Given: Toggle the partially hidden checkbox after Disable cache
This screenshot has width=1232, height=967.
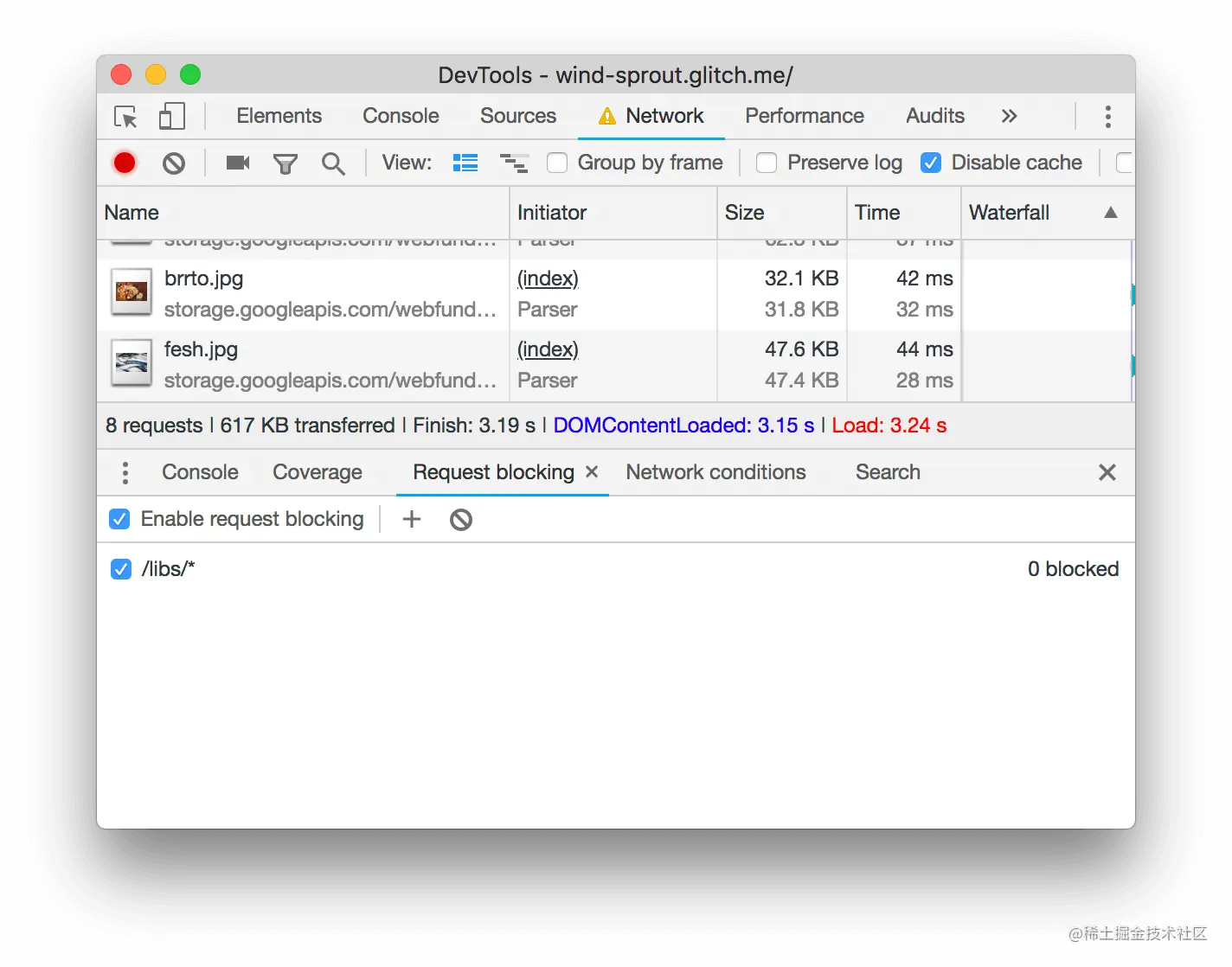Looking at the screenshot, I should pos(1125,163).
